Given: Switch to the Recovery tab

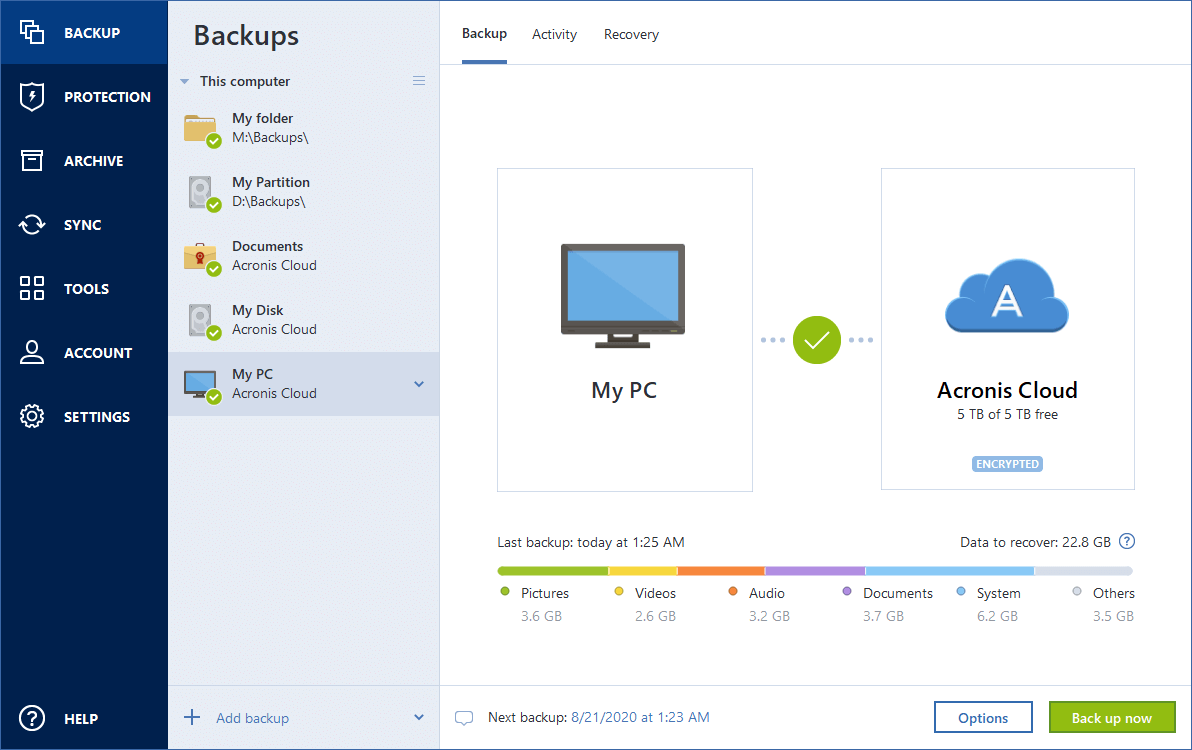Looking at the screenshot, I should (x=631, y=33).
